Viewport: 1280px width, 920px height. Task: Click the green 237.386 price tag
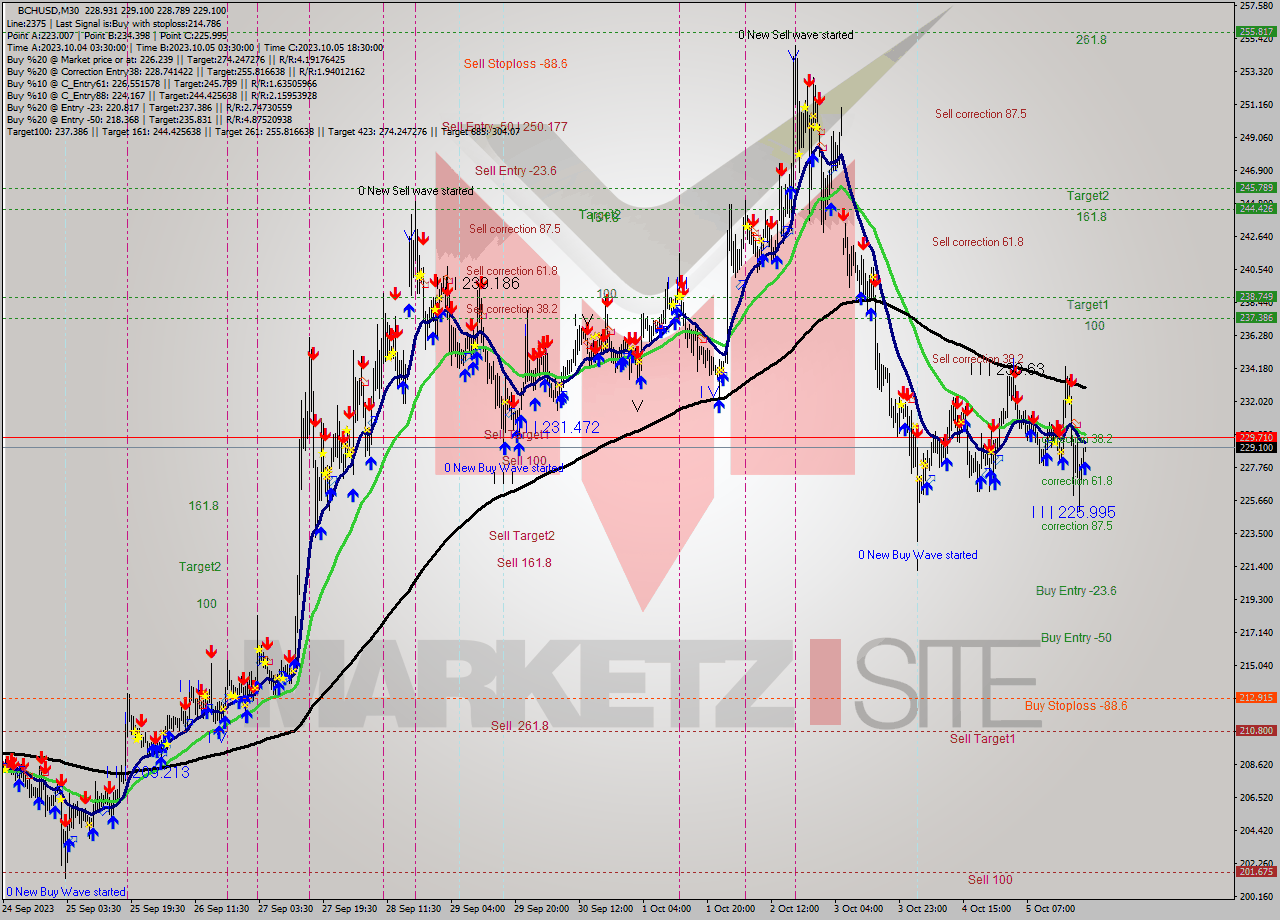pyautogui.click(x=1257, y=317)
